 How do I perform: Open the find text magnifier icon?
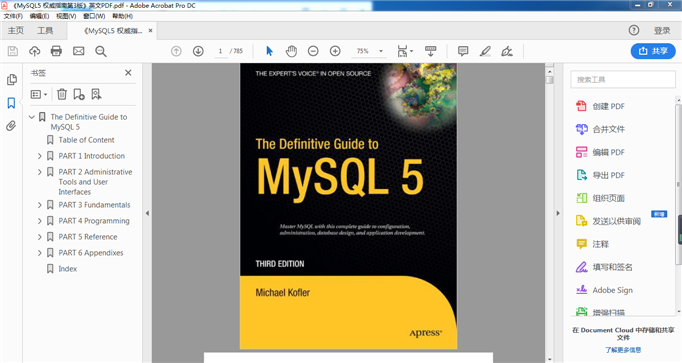[x=100, y=51]
